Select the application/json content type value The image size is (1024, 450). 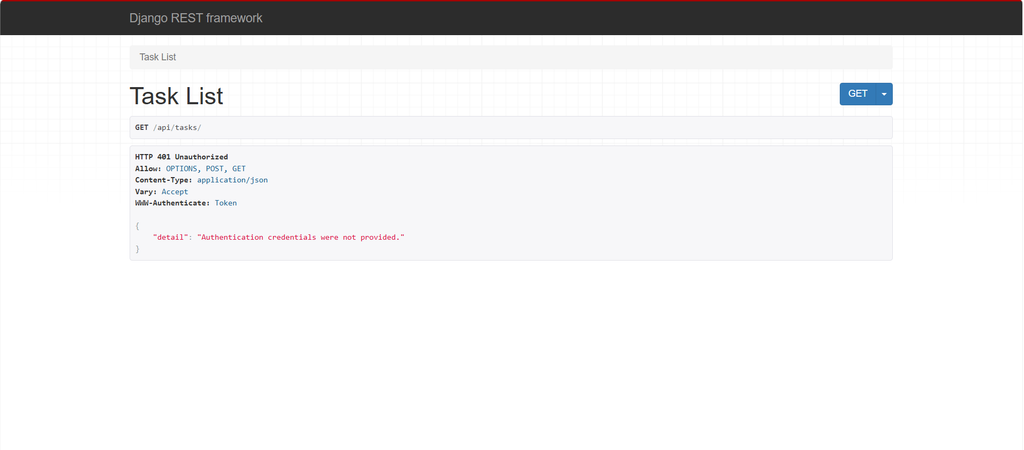click(x=232, y=180)
